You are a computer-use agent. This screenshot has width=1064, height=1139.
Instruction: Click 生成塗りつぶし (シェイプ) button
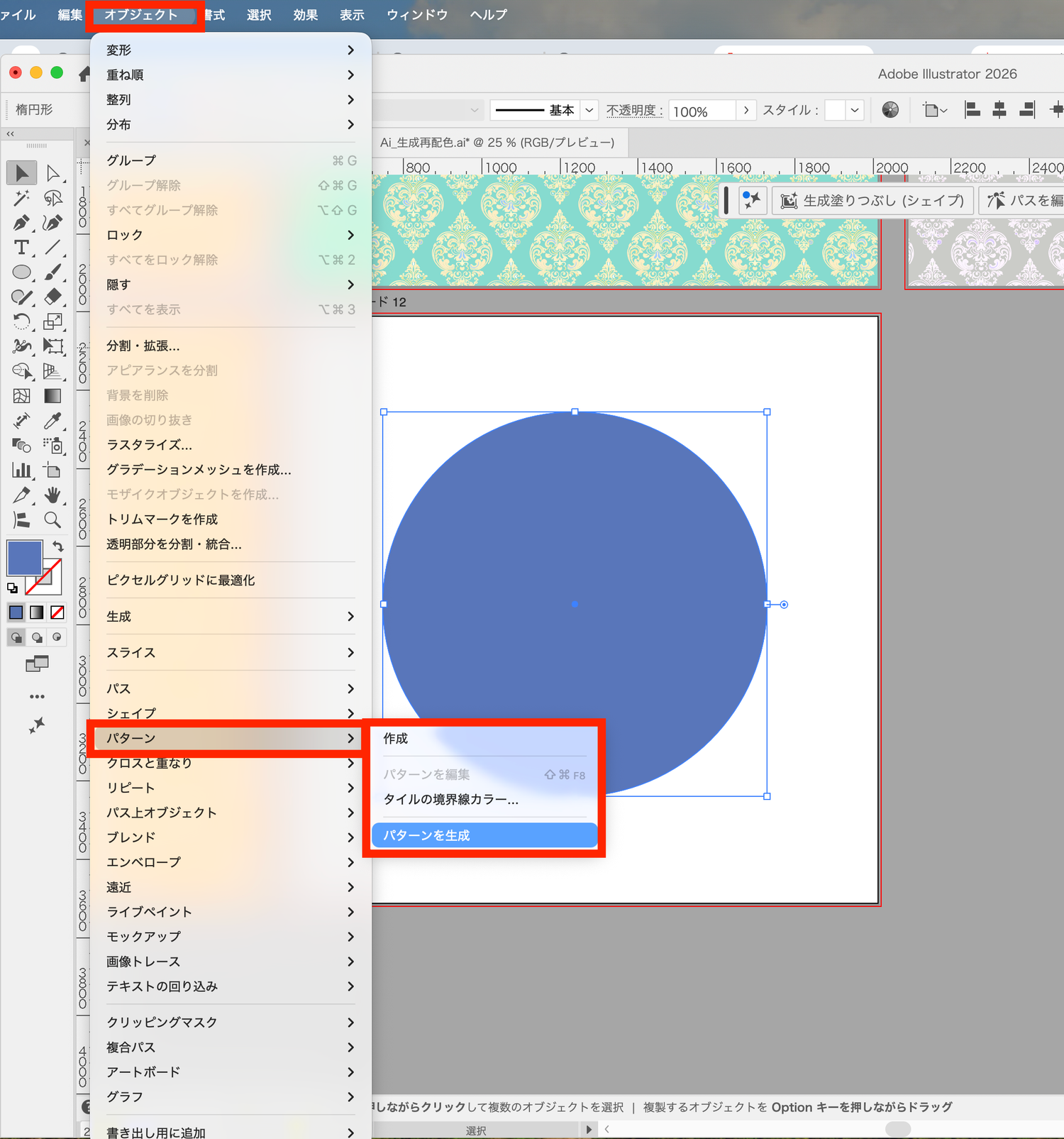pyautogui.click(x=872, y=201)
